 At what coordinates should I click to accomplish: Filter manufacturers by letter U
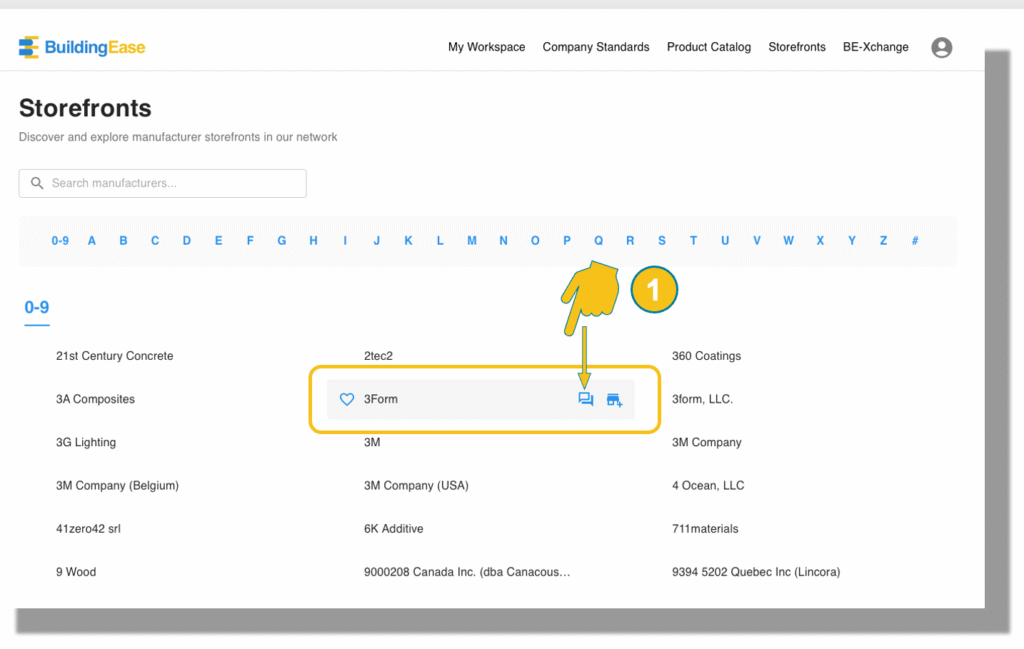point(725,241)
